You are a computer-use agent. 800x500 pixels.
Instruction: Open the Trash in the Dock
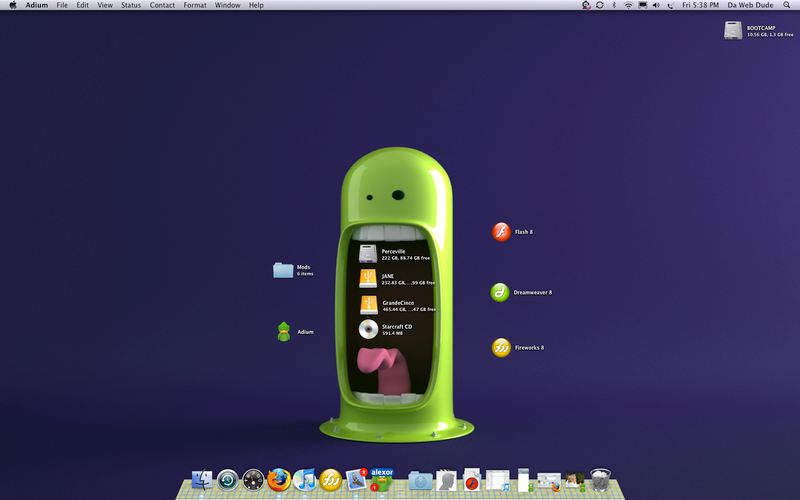coord(601,480)
